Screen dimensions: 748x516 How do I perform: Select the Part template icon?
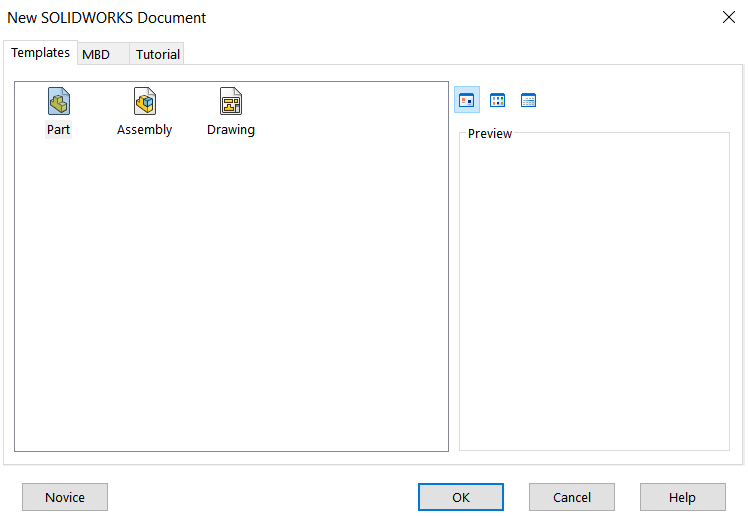click(x=58, y=102)
